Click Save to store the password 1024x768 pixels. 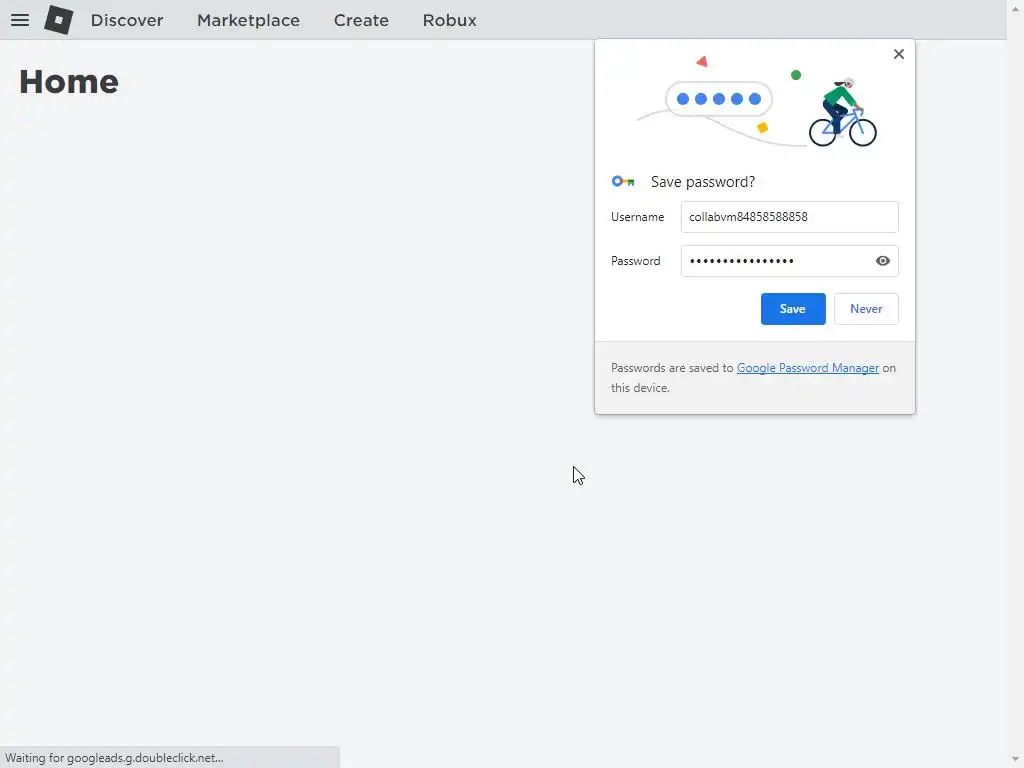point(793,309)
